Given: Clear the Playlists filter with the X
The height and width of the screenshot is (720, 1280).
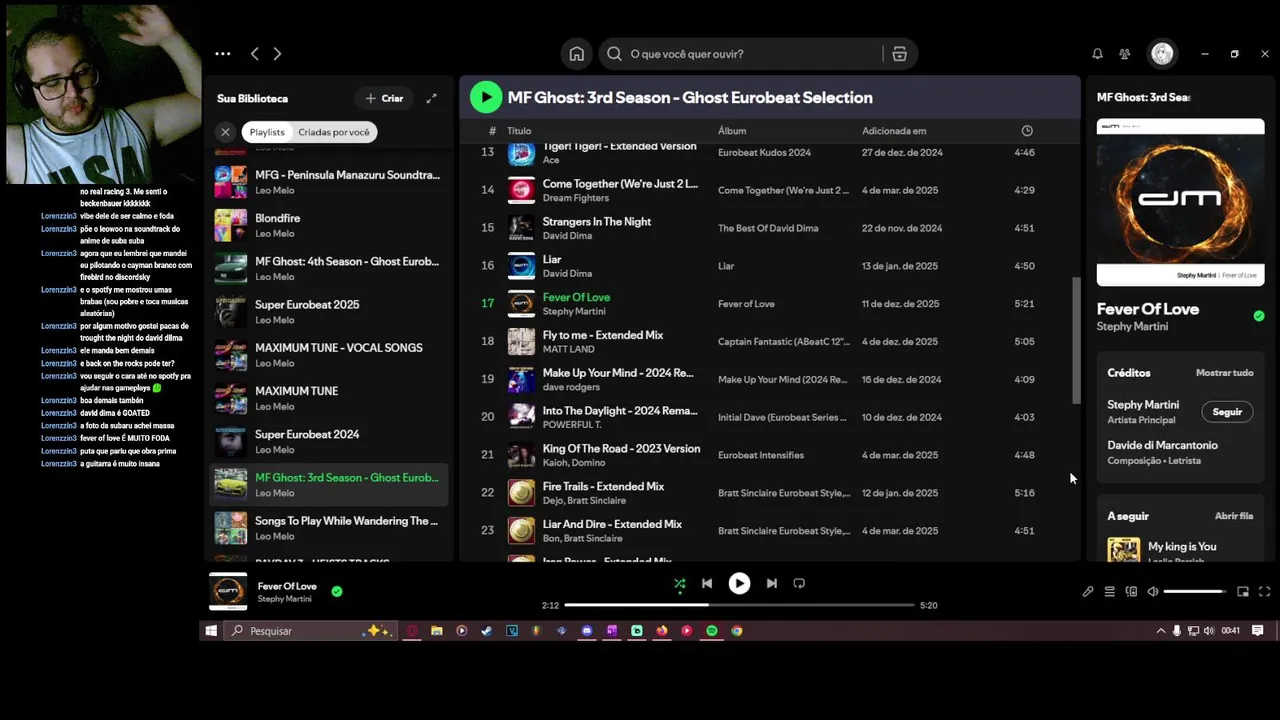Looking at the screenshot, I should [225, 132].
